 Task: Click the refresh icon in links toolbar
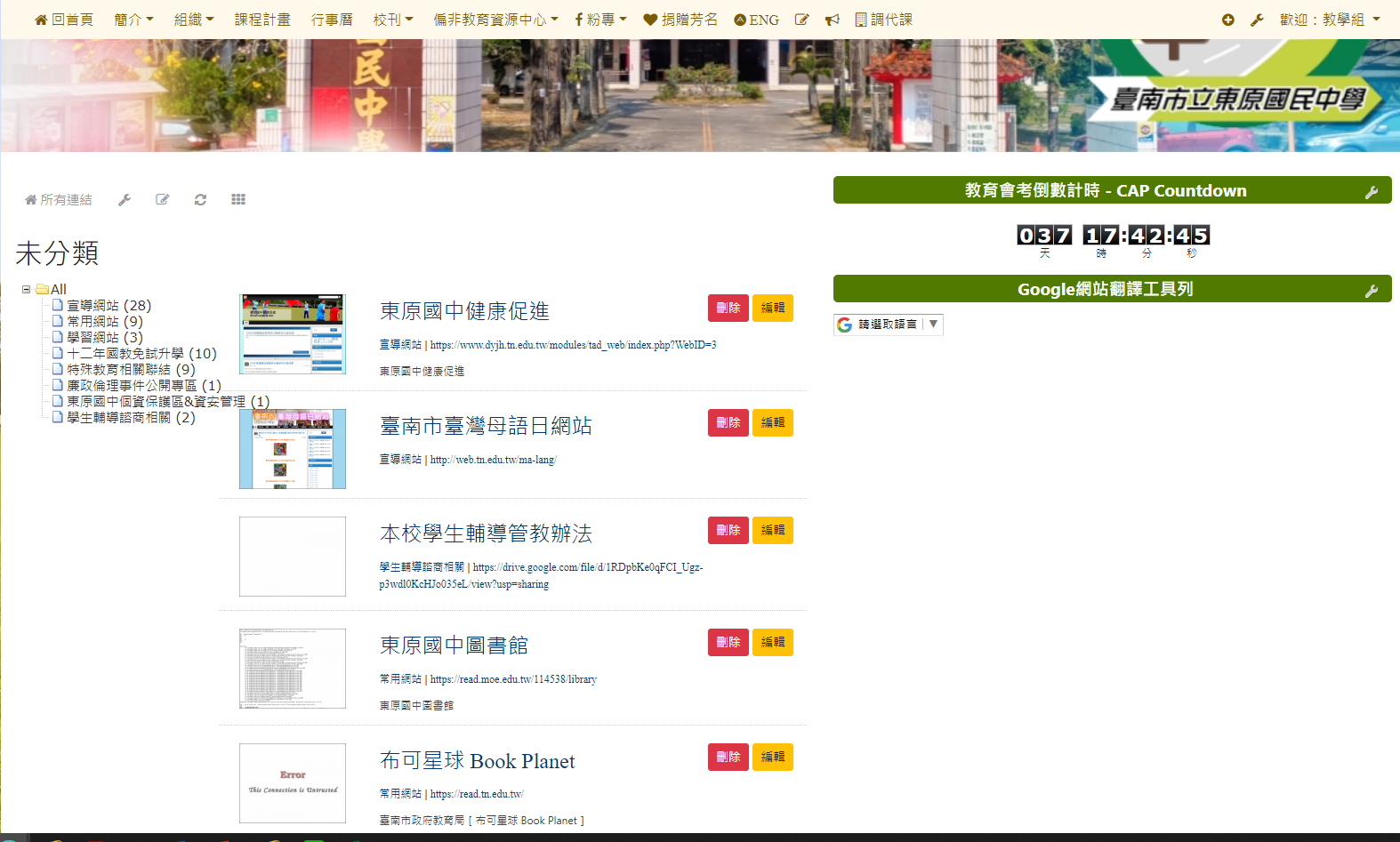pos(200,200)
